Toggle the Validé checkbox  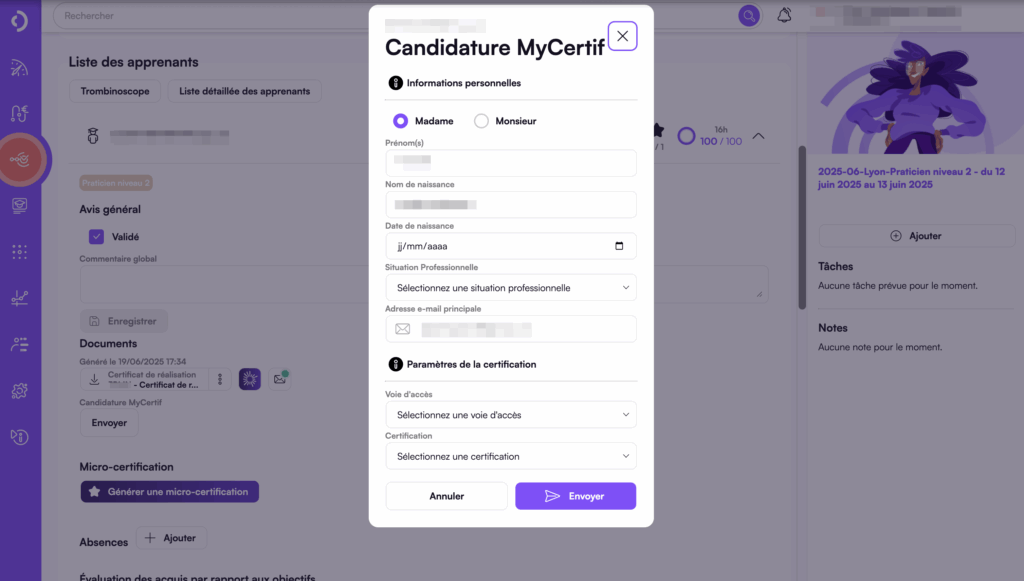(97, 237)
